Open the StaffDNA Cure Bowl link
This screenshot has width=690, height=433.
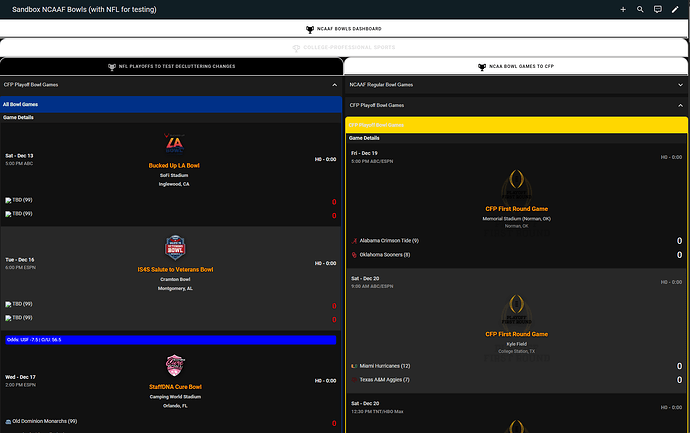pyautogui.click(x=175, y=387)
